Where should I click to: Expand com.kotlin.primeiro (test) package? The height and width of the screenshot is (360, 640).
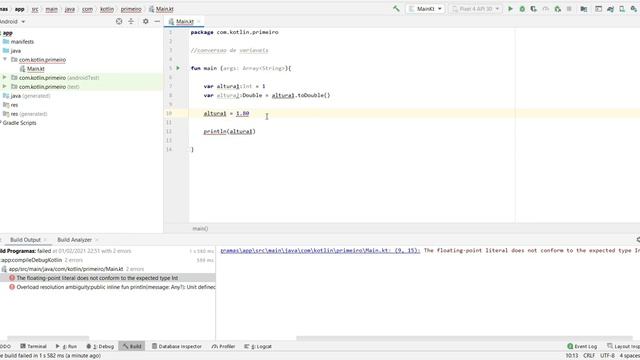coord(4,87)
